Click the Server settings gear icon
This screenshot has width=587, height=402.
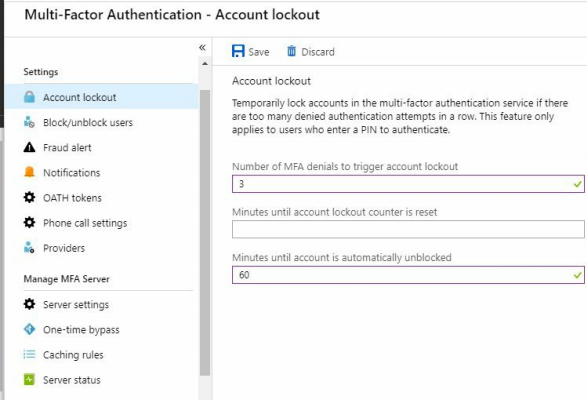pyautogui.click(x=29, y=304)
